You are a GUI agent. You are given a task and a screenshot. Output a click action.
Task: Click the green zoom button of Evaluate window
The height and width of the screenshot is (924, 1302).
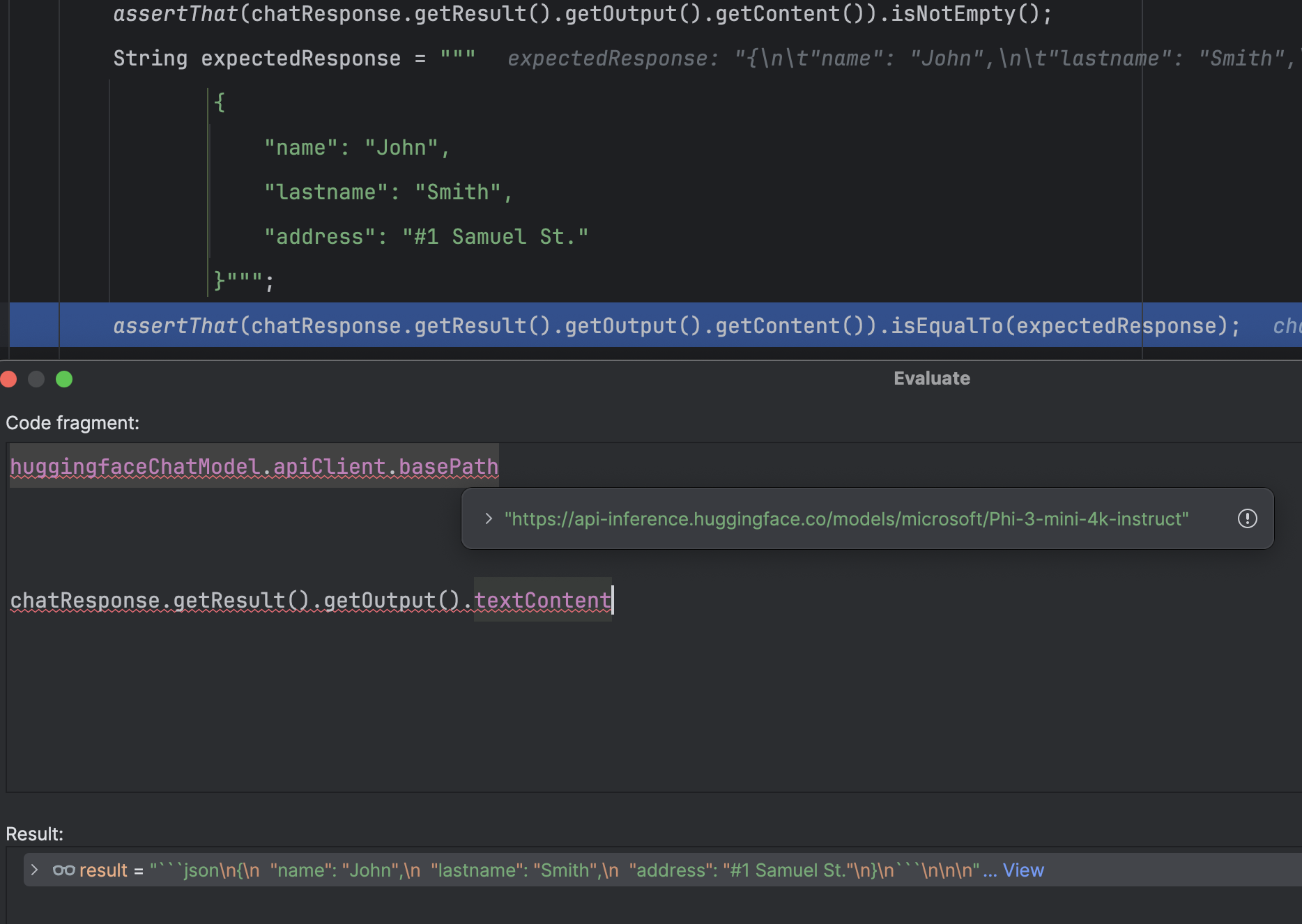pyautogui.click(x=64, y=378)
